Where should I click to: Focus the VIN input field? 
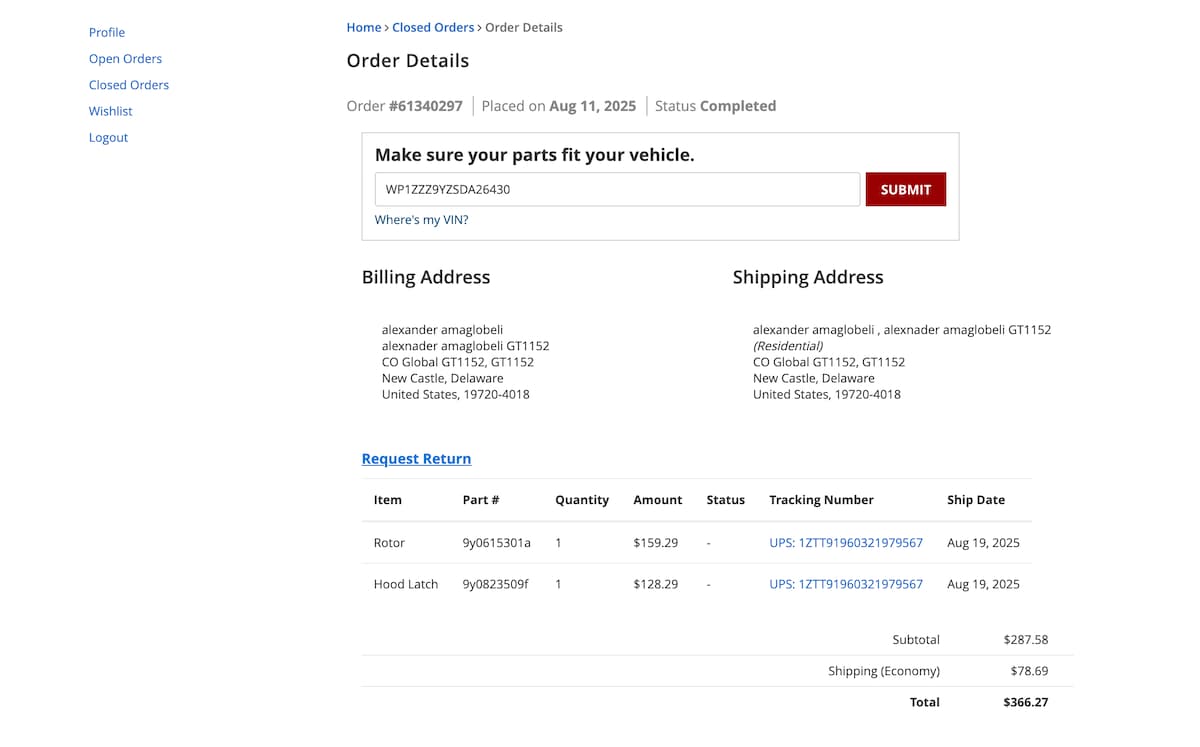[x=617, y=189]
